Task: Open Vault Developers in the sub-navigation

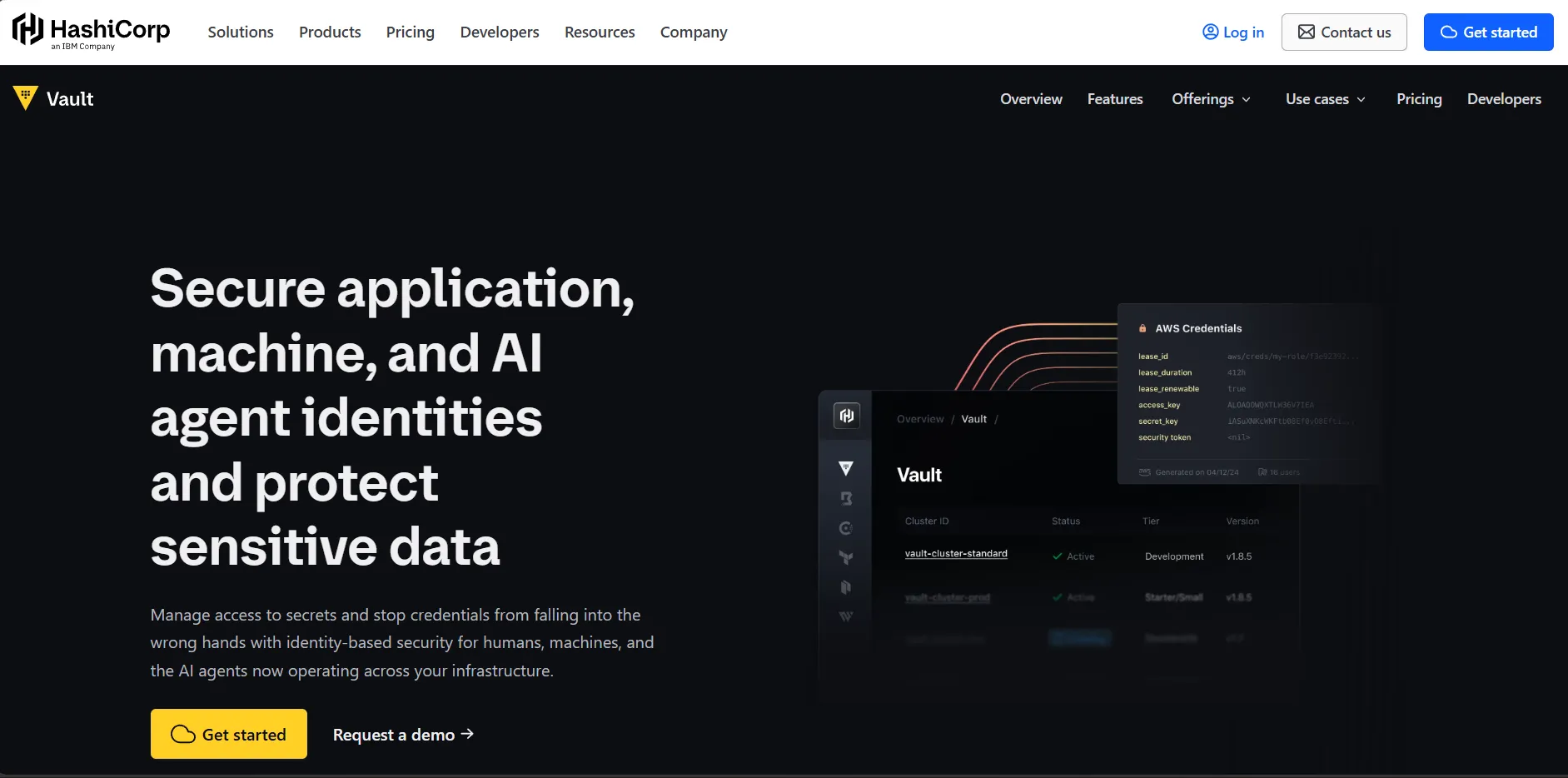Action: point(1504,98)
